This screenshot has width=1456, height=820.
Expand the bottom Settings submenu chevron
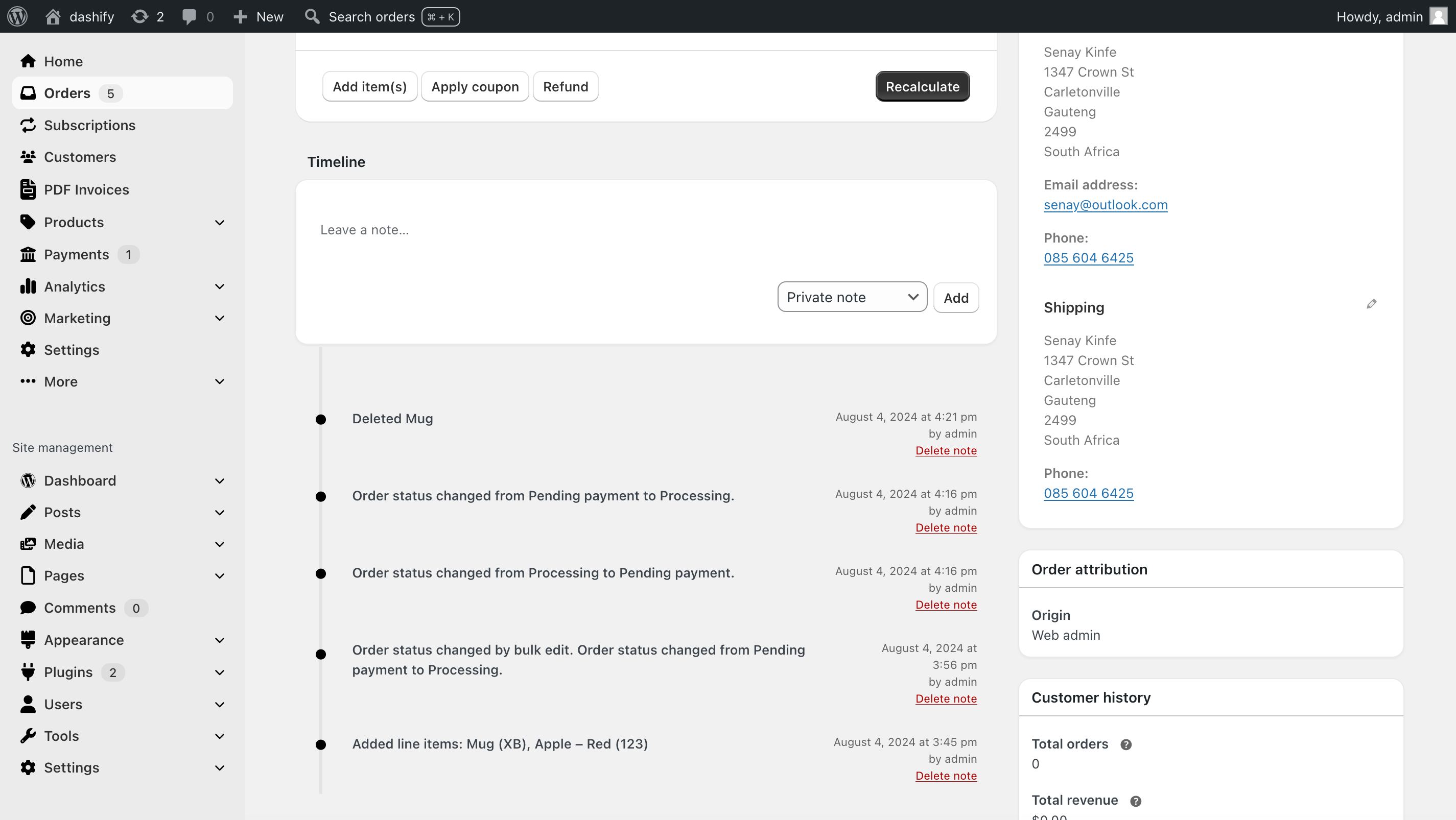(220, 767)
